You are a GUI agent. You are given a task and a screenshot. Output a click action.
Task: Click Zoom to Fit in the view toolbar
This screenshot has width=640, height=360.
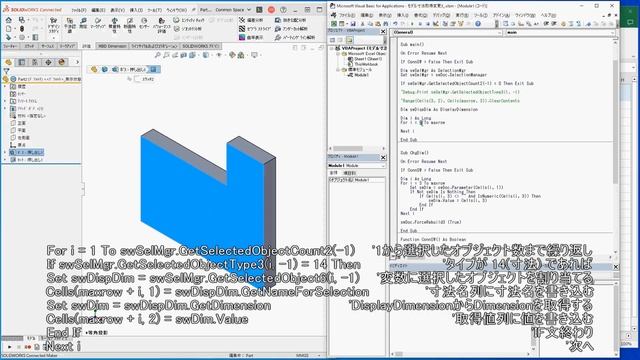158,55
